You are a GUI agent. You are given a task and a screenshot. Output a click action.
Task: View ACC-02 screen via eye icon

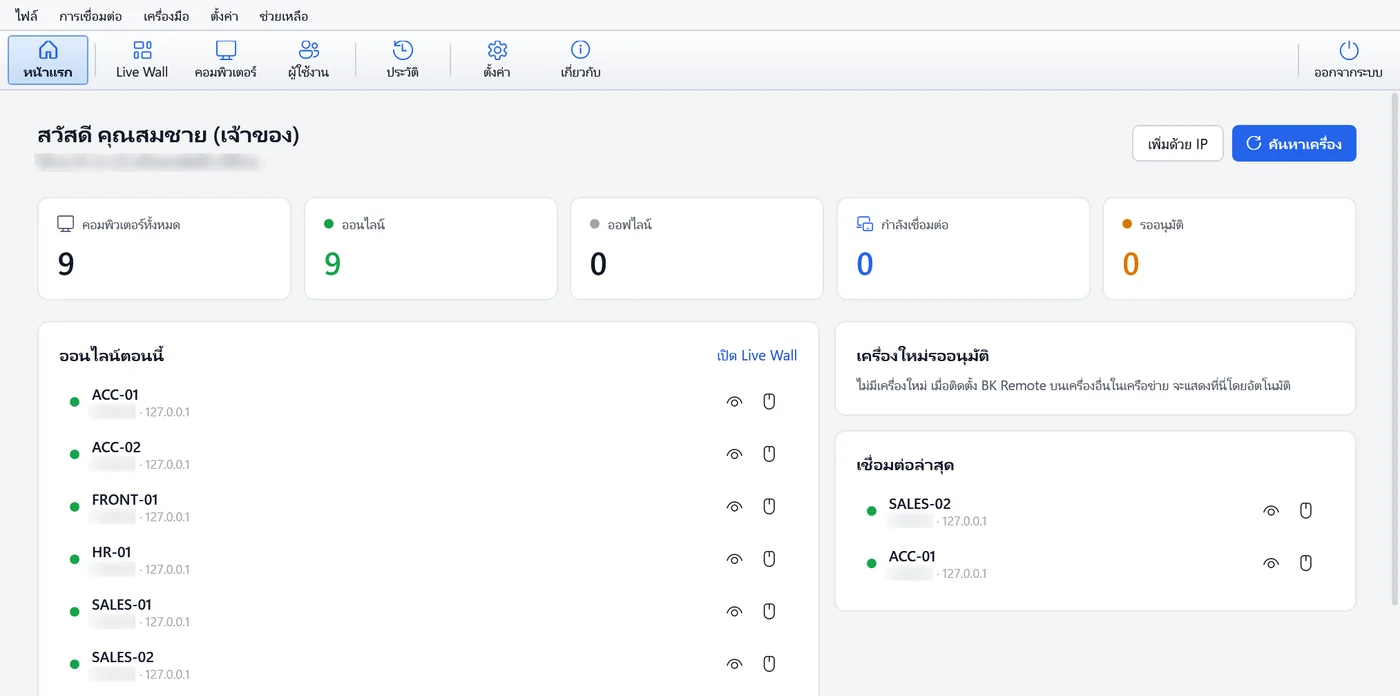[x=735, y=454]
